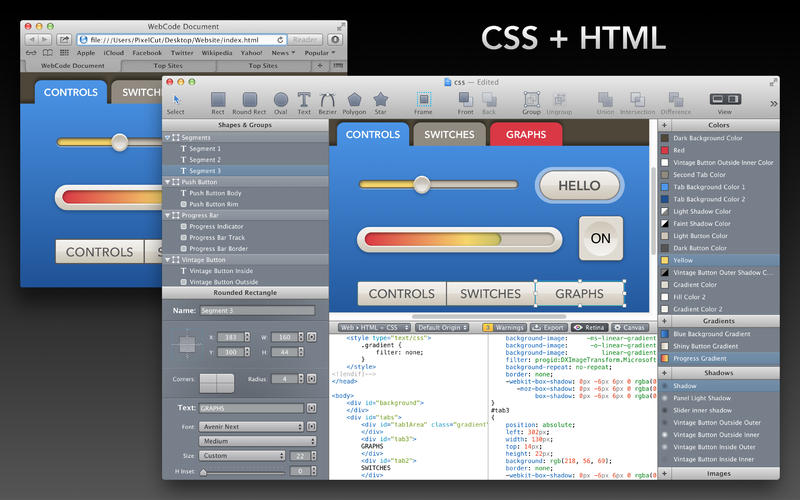Click the Warnings button

[x=504, y=328]
